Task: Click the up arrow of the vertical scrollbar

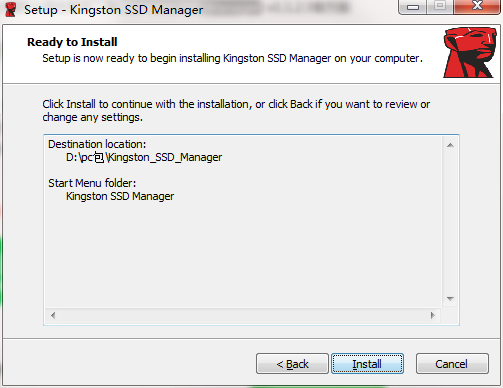Action: (450, 145)
